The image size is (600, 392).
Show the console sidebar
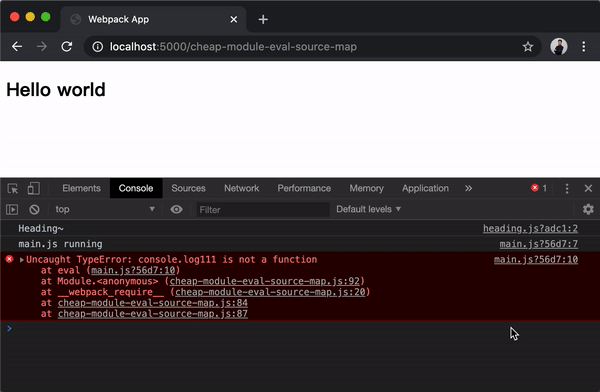point(12,209)
